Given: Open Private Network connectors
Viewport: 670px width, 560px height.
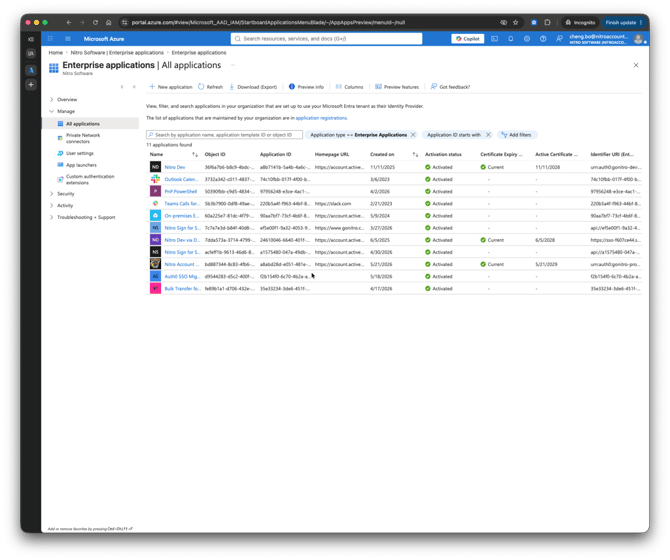Looking at the screenshot, I should (83, 138).
